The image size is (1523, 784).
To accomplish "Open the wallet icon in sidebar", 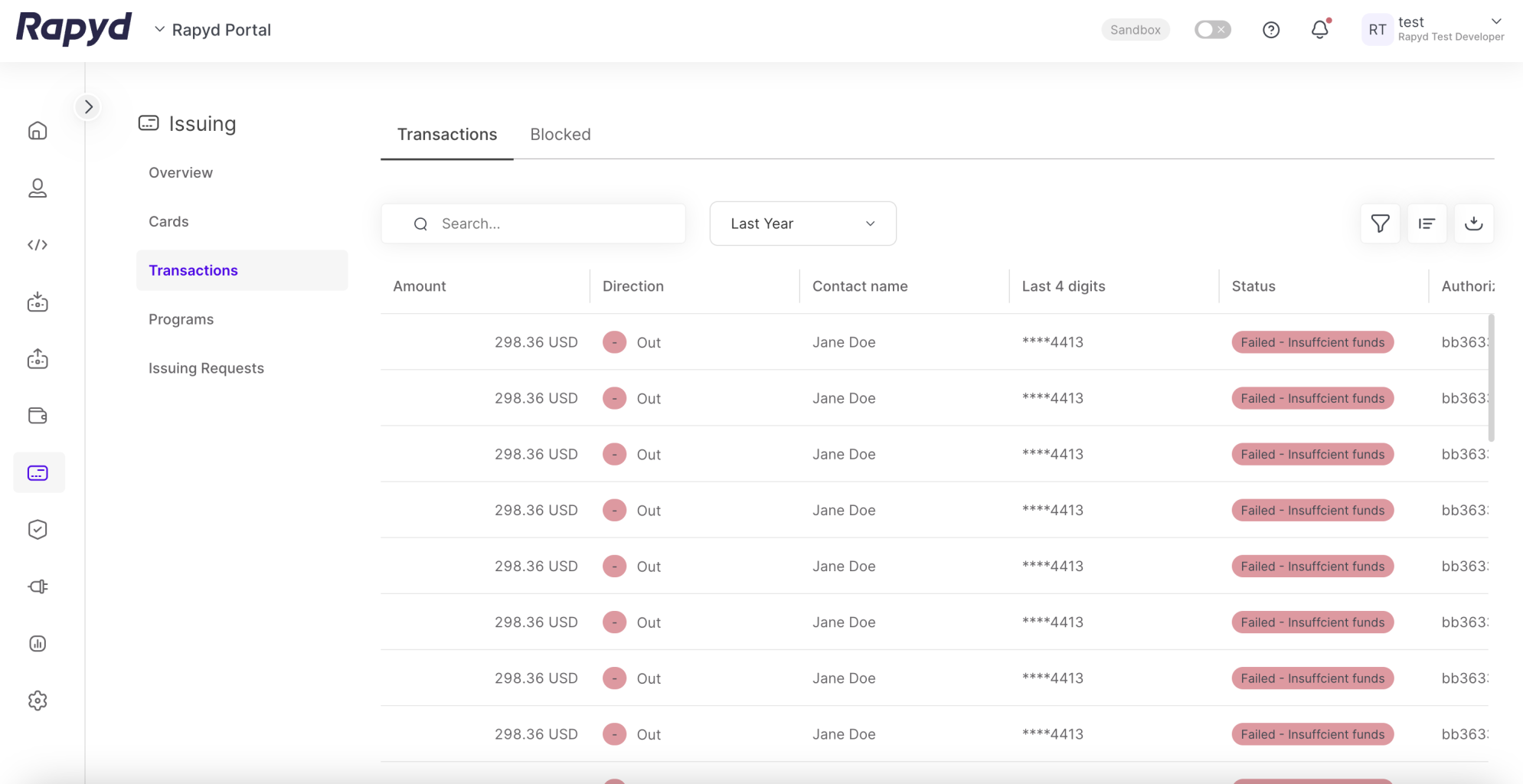I will [x=38, y=416].
